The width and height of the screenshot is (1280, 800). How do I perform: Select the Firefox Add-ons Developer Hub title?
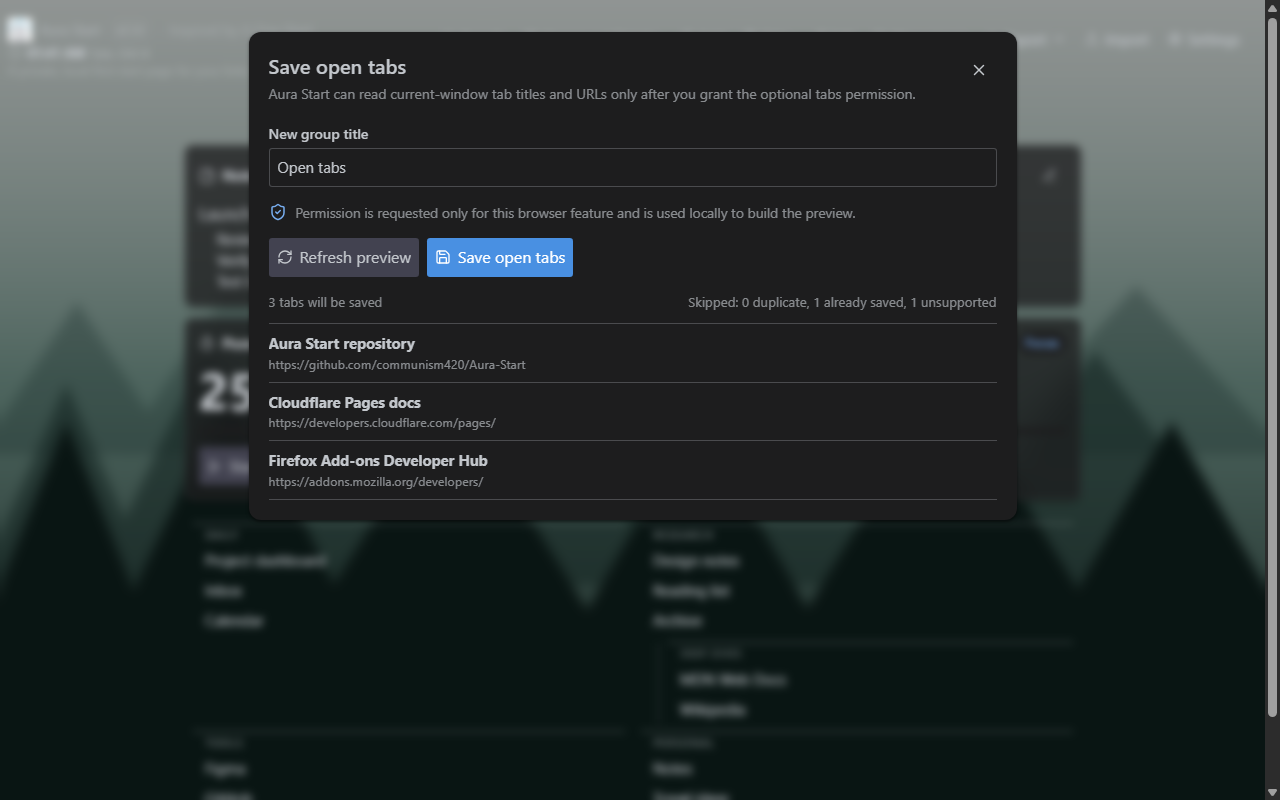[x=378, y=461]
